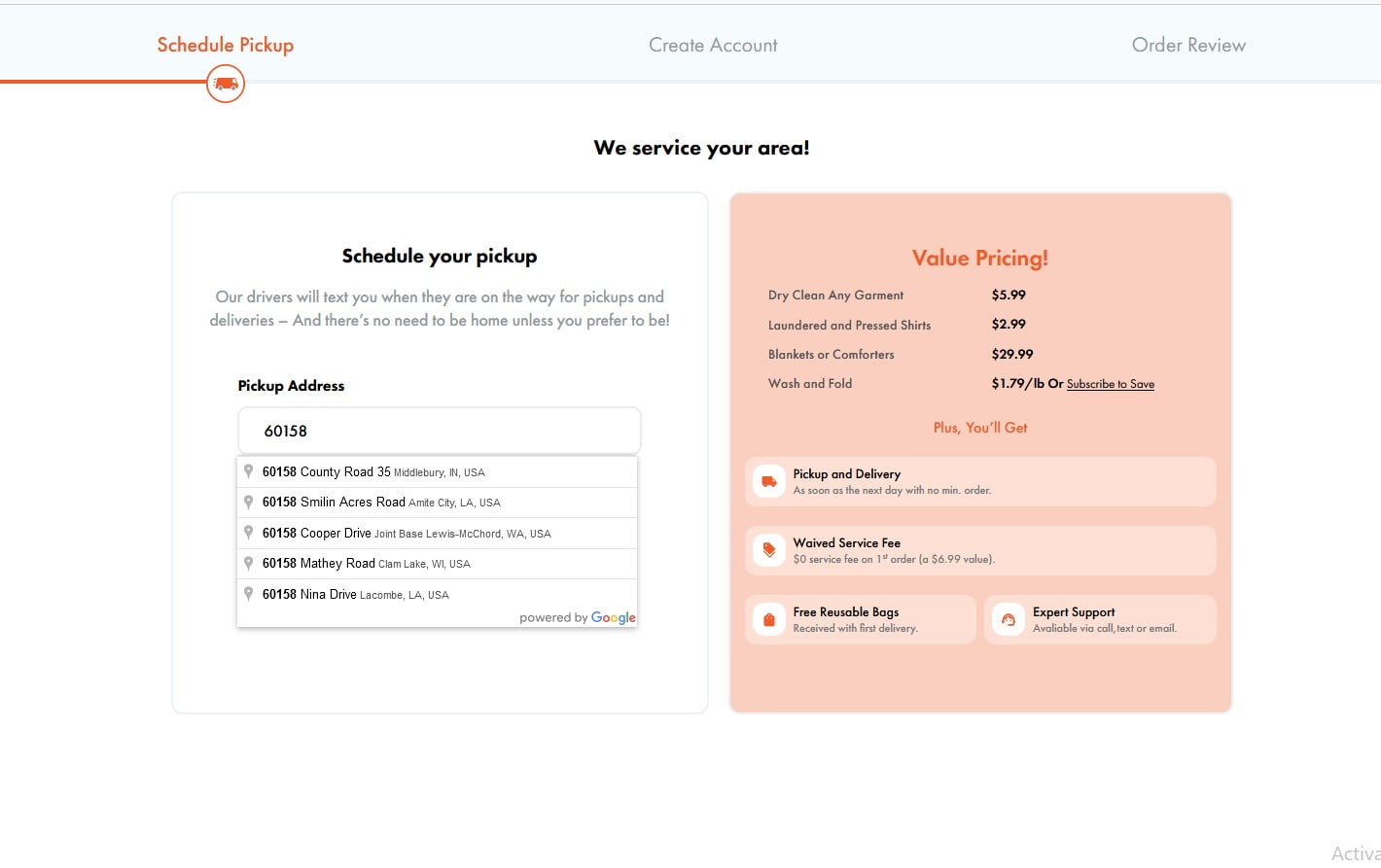Click the Expert Support headset icon
1381x868 pixels.
point(1009,619)
